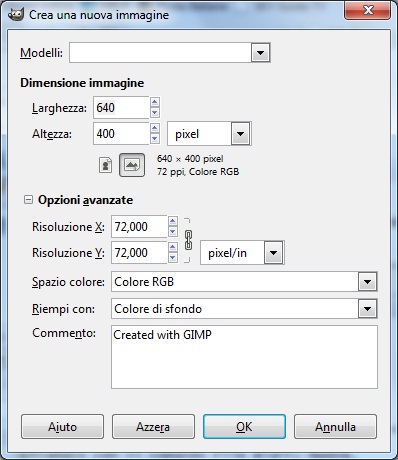Confirm with the OK button
The image size is (398, 460).
tap(244, 427)
